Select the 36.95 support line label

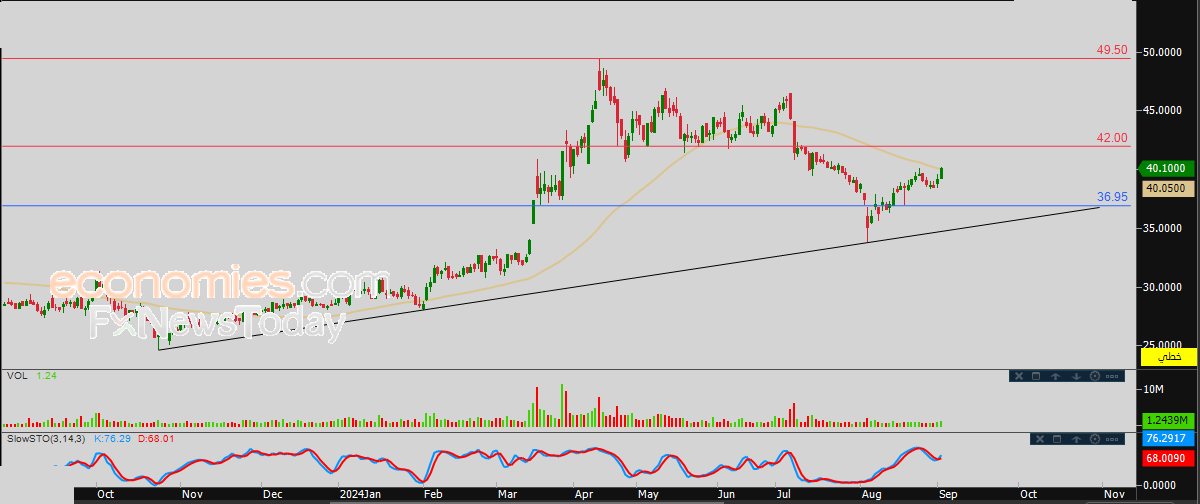[1112, 197]
